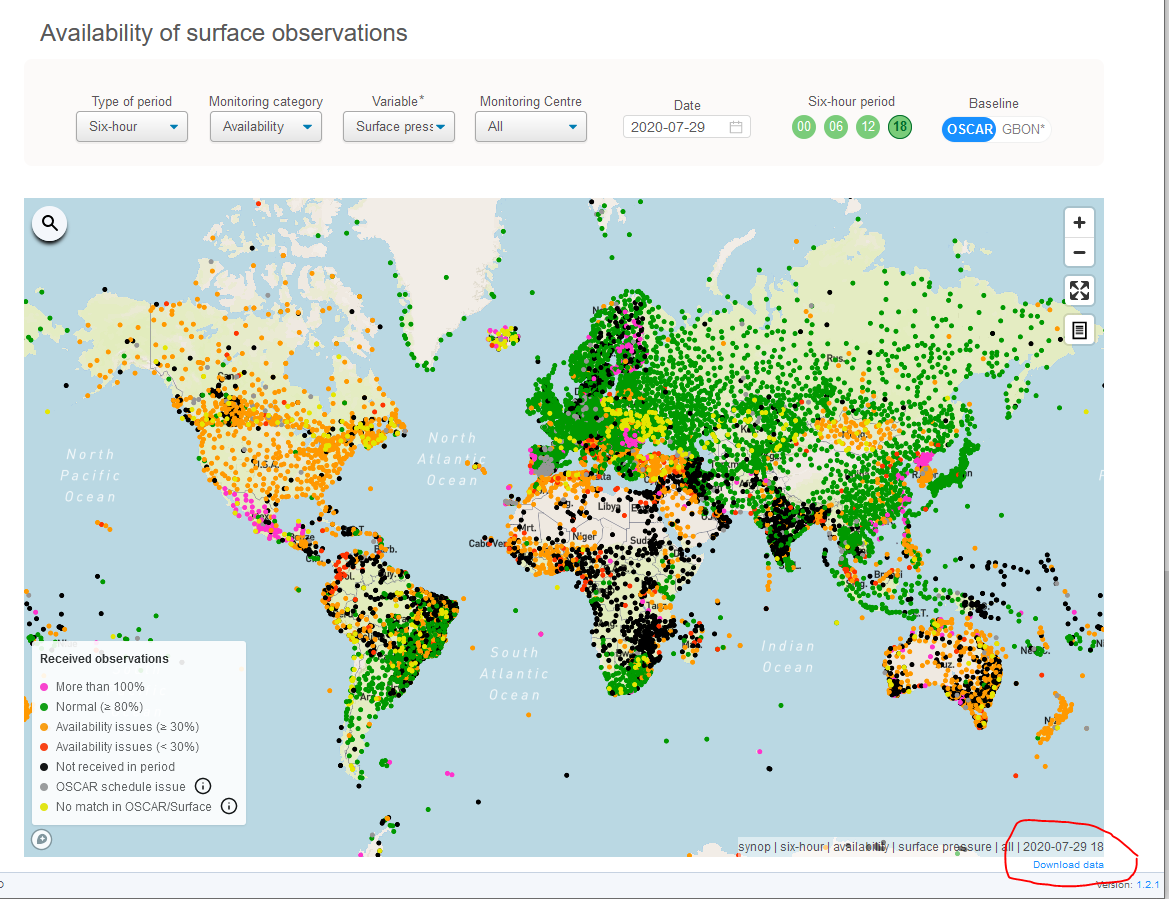Click the 'Indian Ocean' map label
Viewport: 1169px width, 899px height.
pyautogui.click(x=788, y=657)
